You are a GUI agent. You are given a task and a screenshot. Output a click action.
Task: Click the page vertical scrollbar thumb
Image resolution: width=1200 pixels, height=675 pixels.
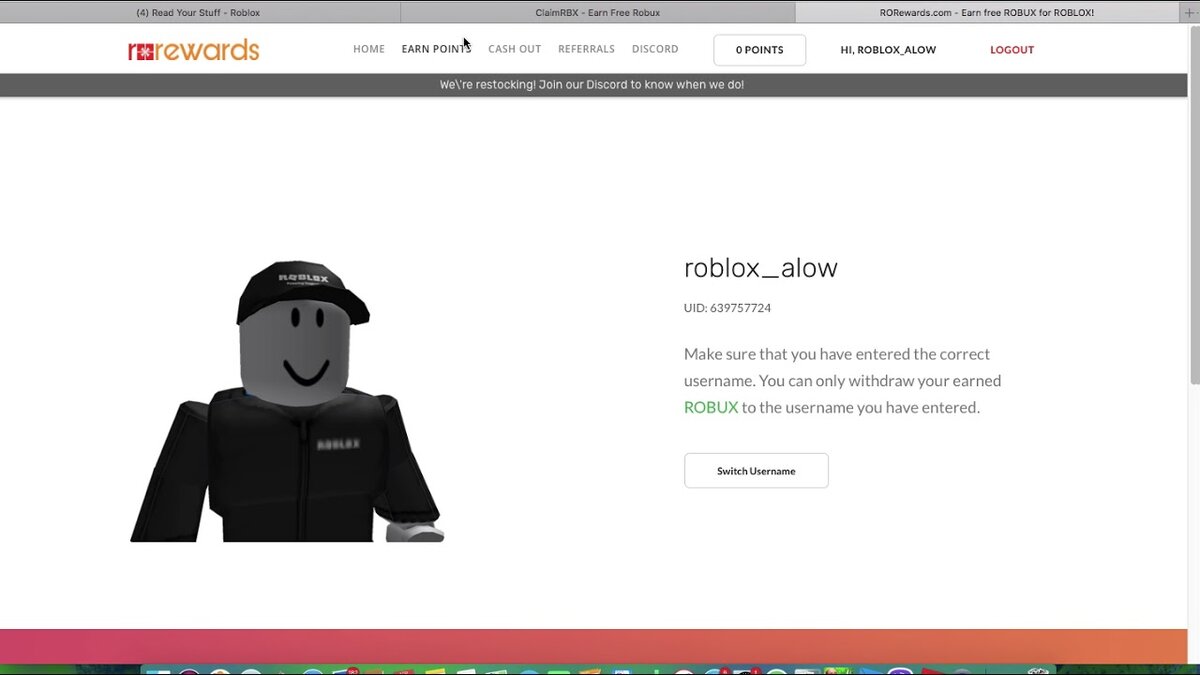coord(1194,205)
